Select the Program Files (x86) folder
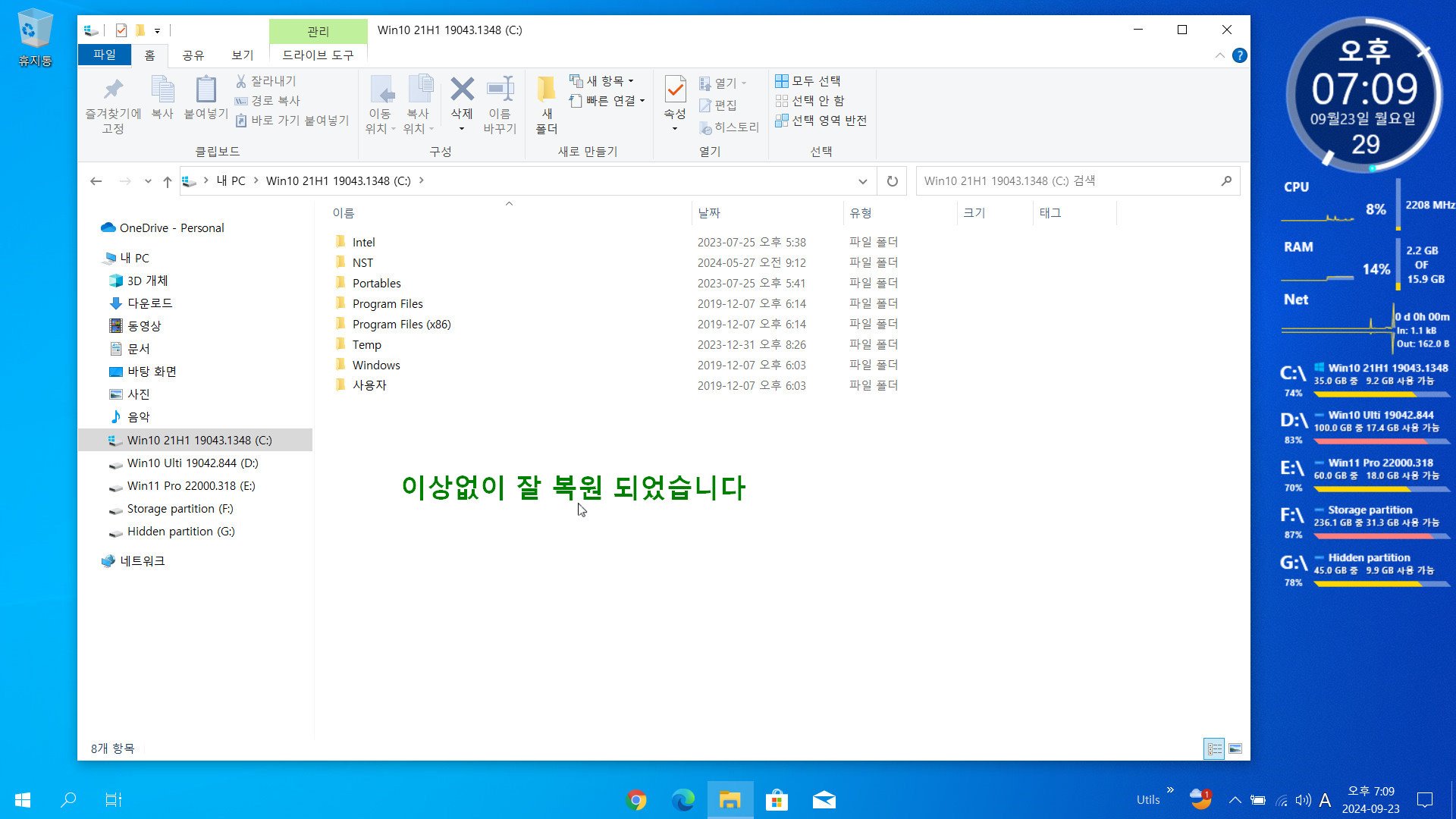1456x819 pixels. pyautogui.click(x=401, y=324)
